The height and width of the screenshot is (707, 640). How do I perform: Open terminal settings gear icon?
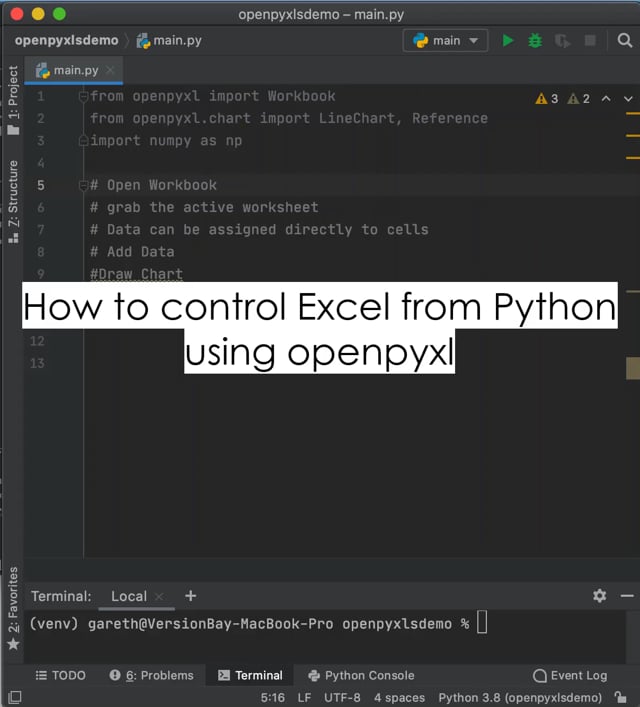click(599, 596)
